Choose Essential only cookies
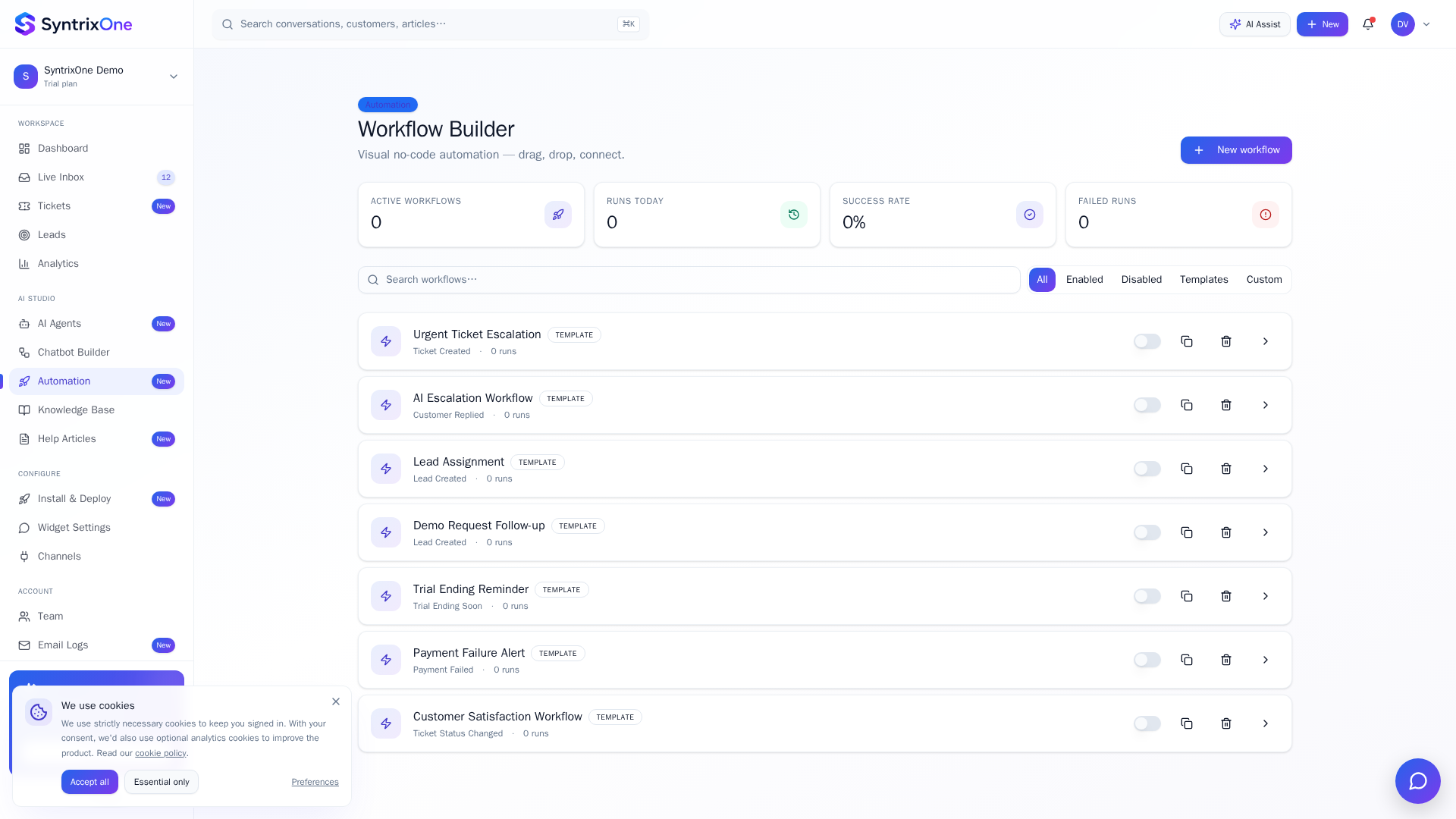Viewport: 1456px width, 819px height. click(162, 782)
